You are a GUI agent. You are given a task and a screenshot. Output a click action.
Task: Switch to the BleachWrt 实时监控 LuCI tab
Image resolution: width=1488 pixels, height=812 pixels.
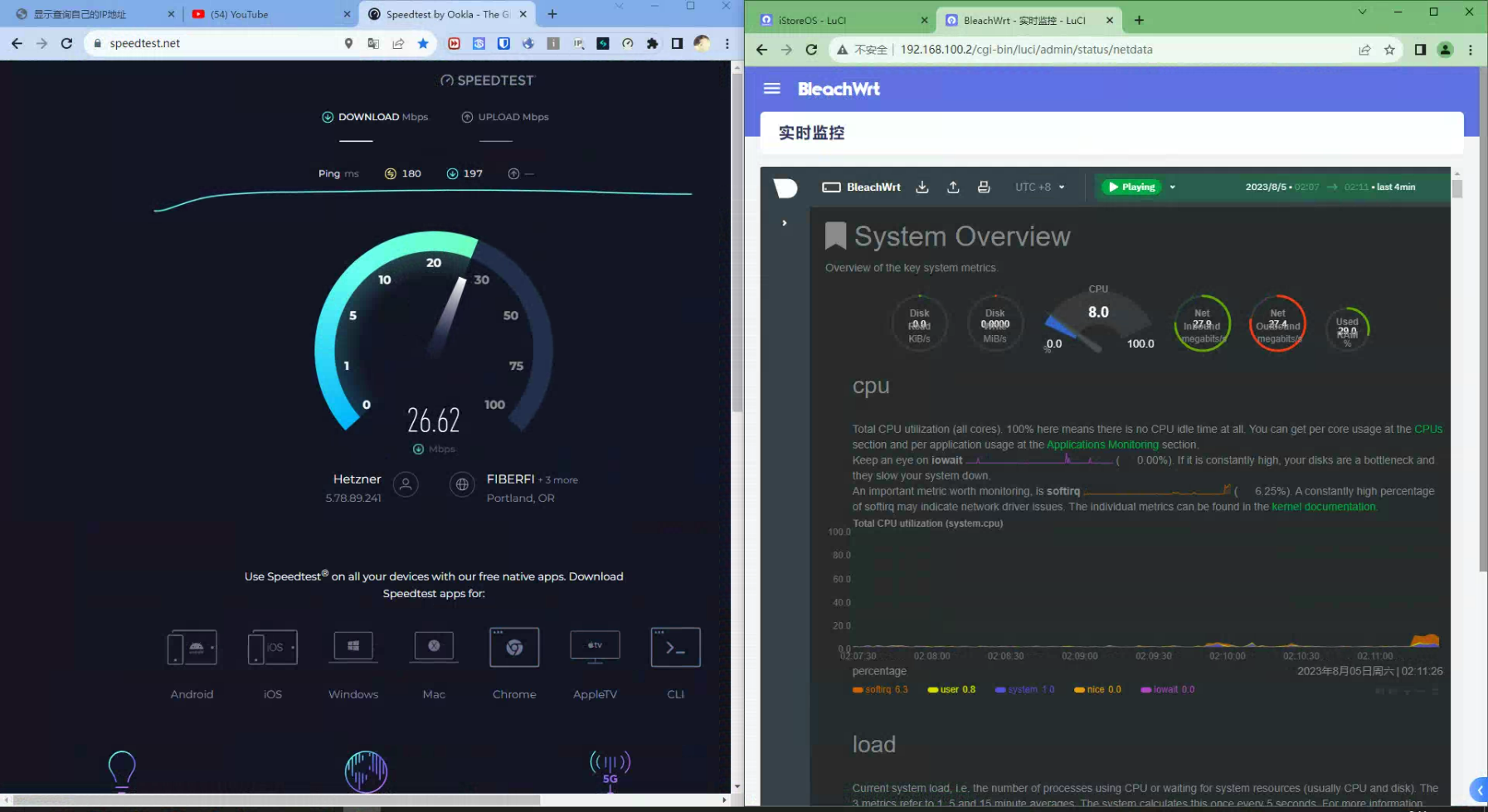coord(1028,20)
